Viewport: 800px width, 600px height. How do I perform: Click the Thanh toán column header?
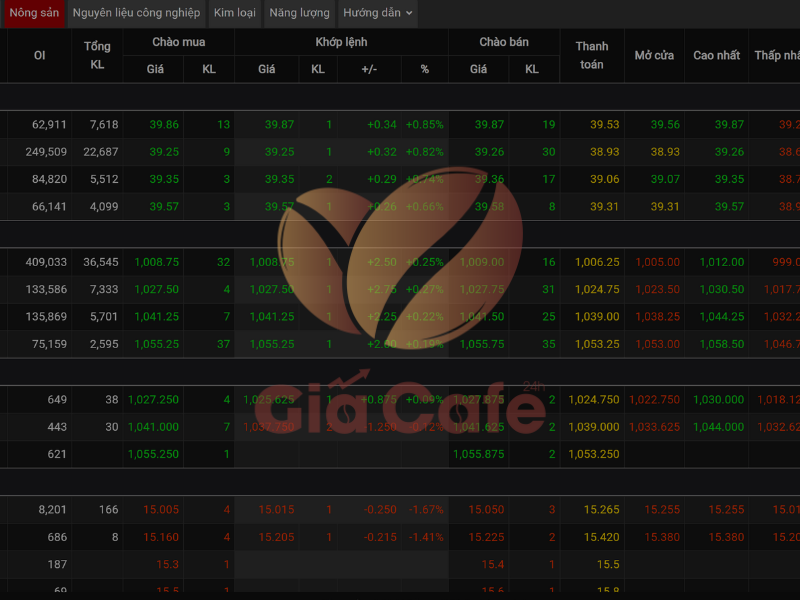pyautogui.click(x=591, y=55)
